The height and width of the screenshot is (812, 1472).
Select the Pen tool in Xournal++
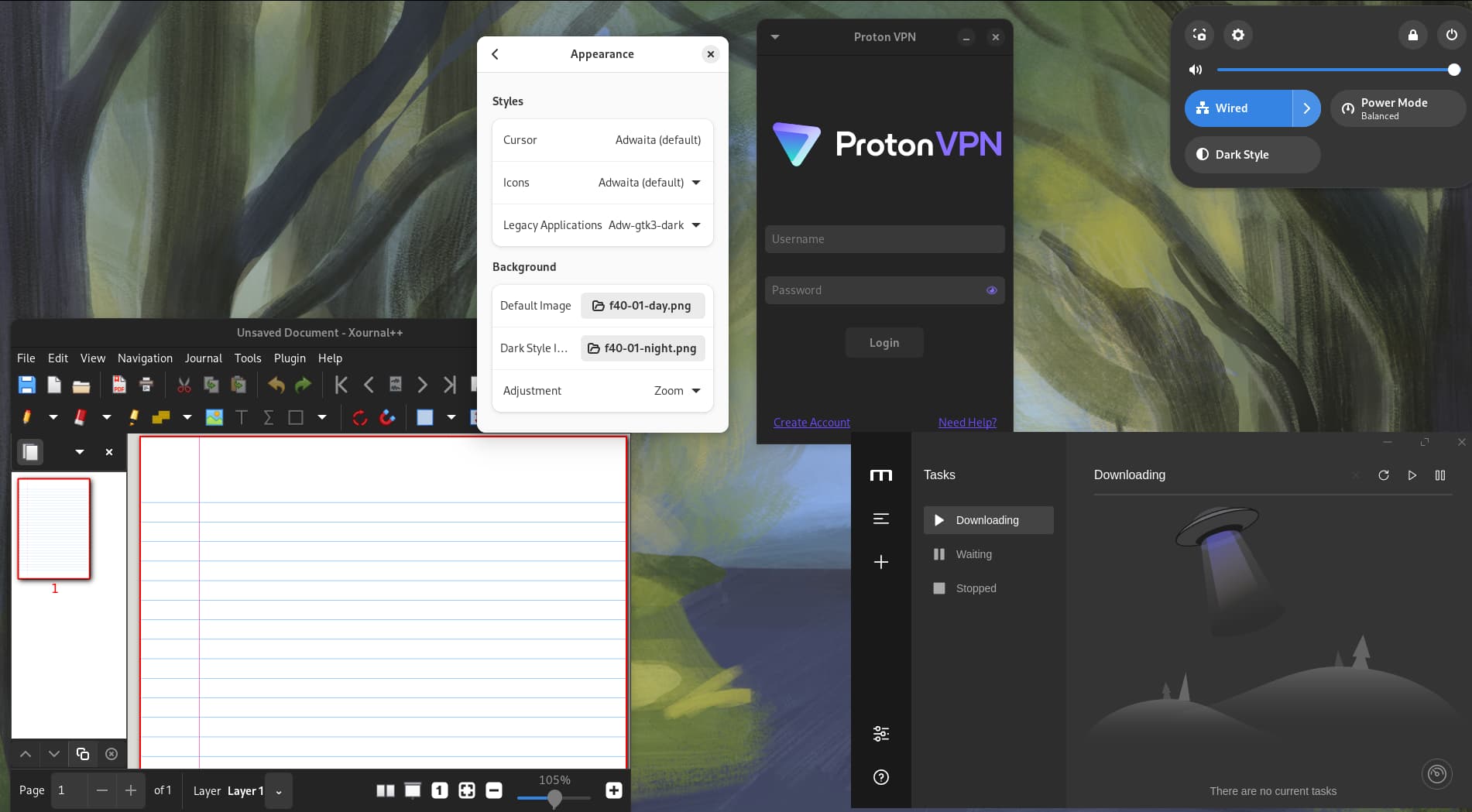(27, 417)
